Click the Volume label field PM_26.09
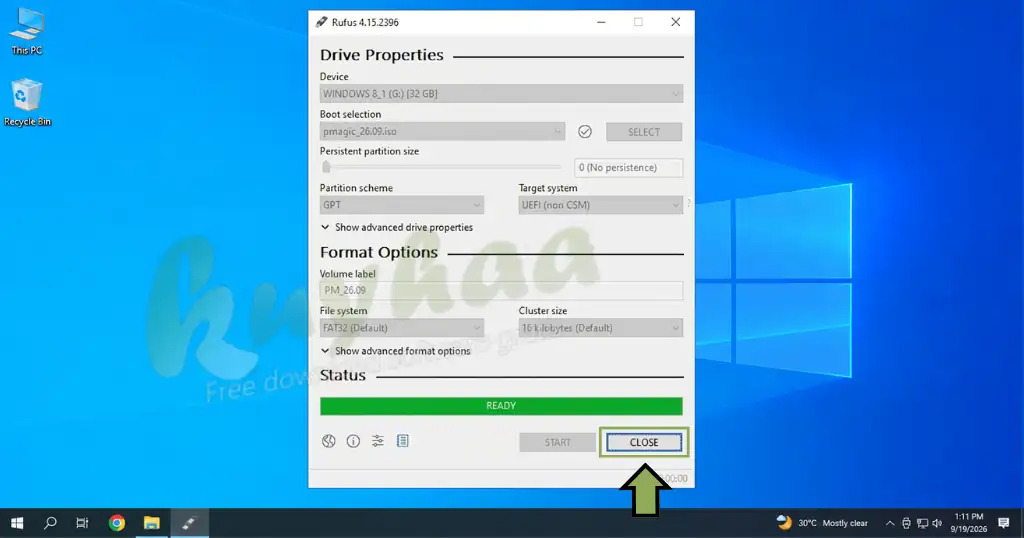Image resolution: width=1024 pixels, height=538 pixels. [x=501, y=291]
